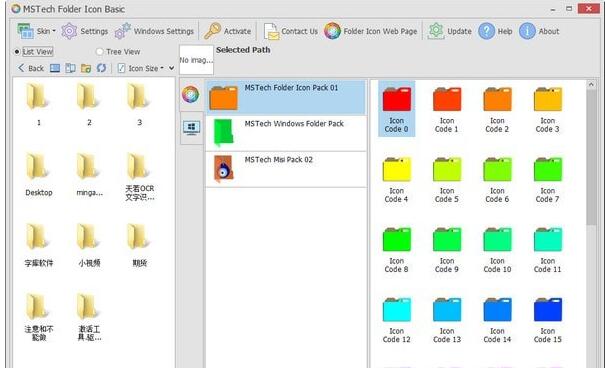Select the Desktop folder
Screen dimensions: 605x368
tap(39, 174)
